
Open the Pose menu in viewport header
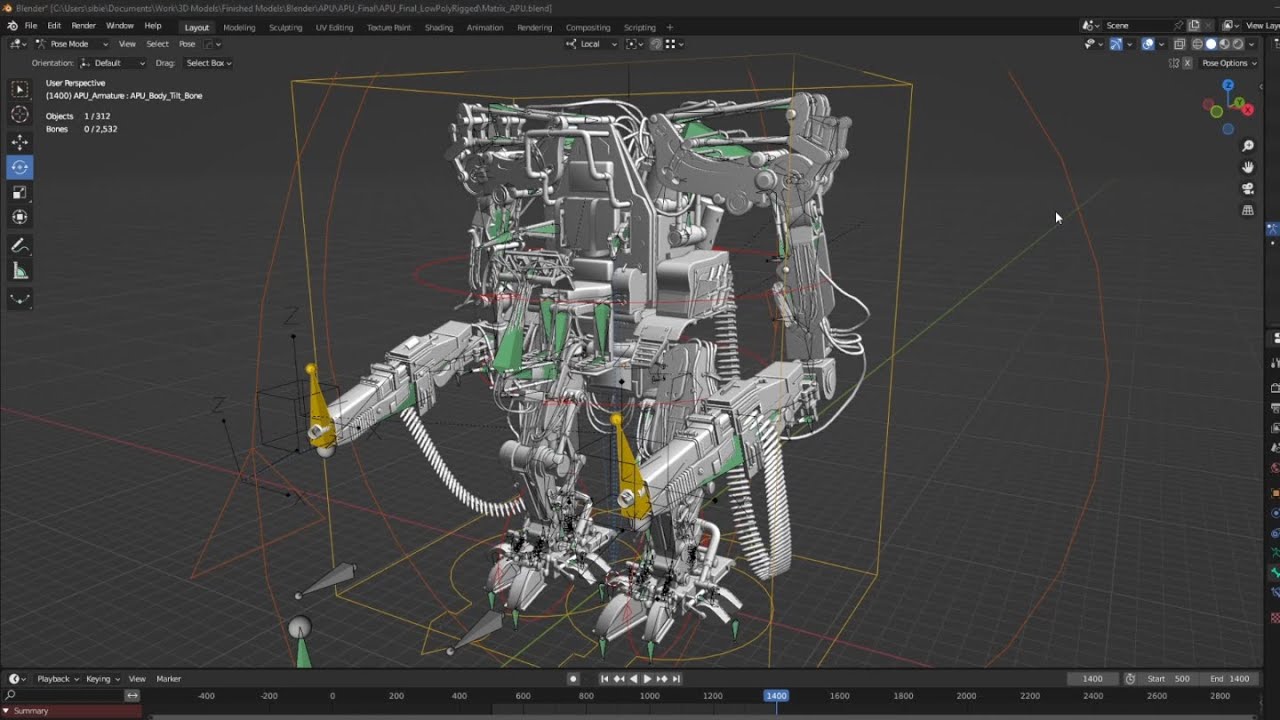[187, 44]
